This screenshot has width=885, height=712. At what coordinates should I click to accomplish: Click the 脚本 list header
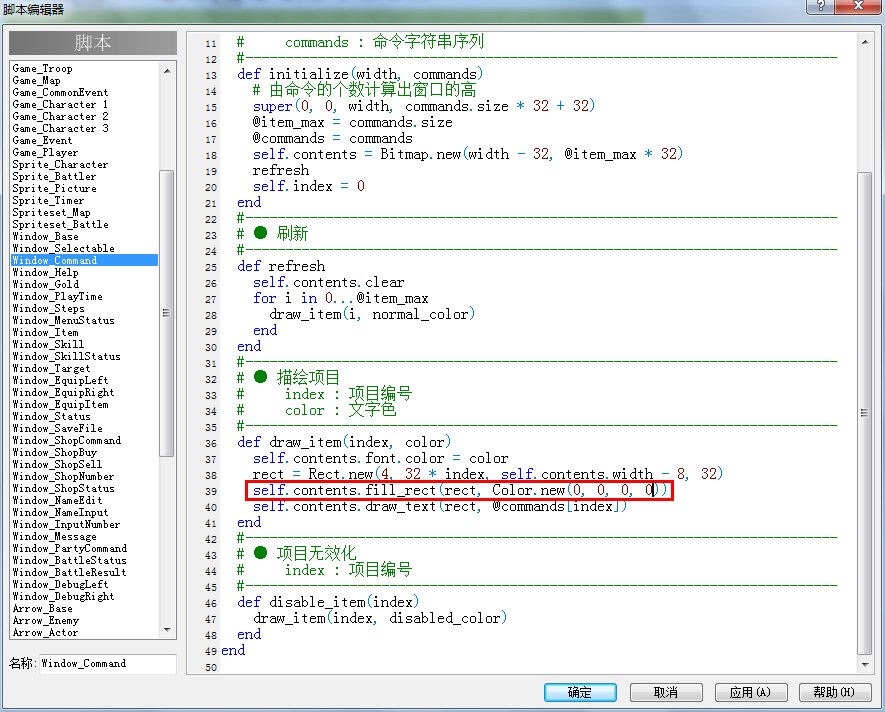pos(93,43)
